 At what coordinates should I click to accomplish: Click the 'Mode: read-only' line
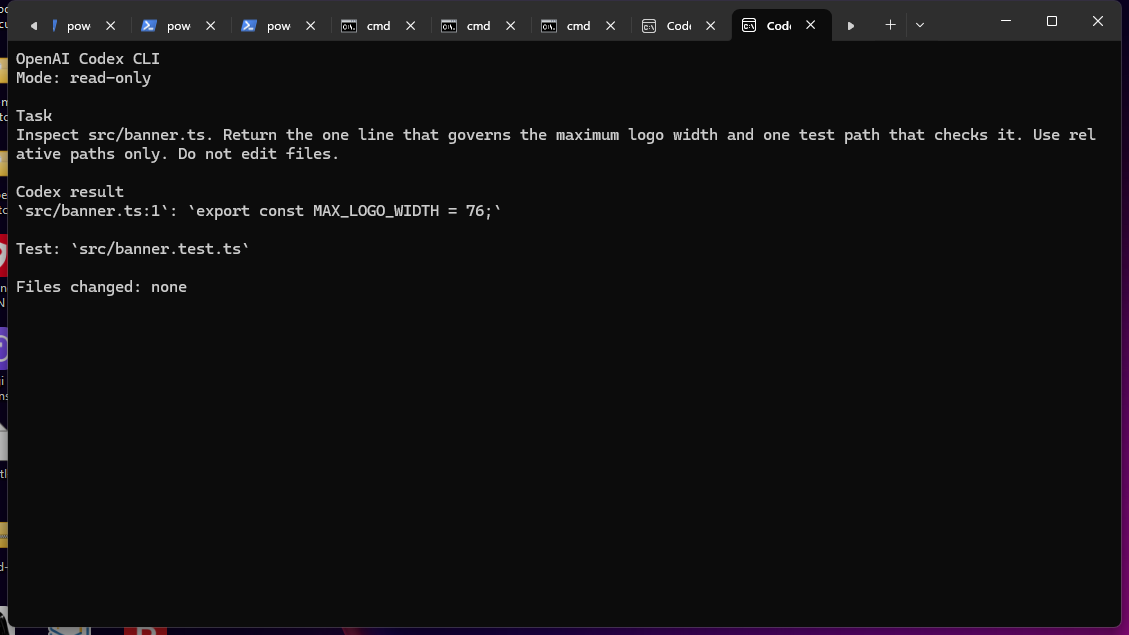(x=84, y=78)
